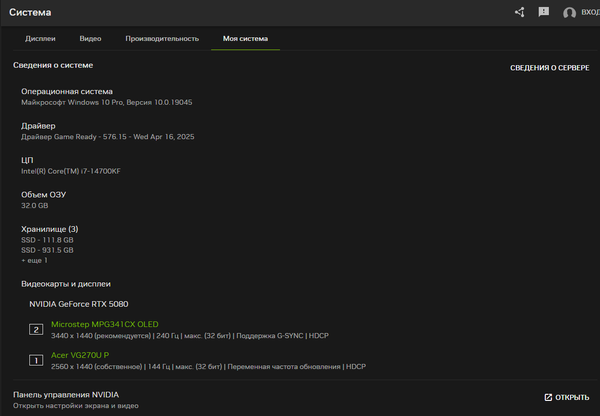Open the Видео tab
The height and width of the screenshot is (416, 600).
point(90,39)
